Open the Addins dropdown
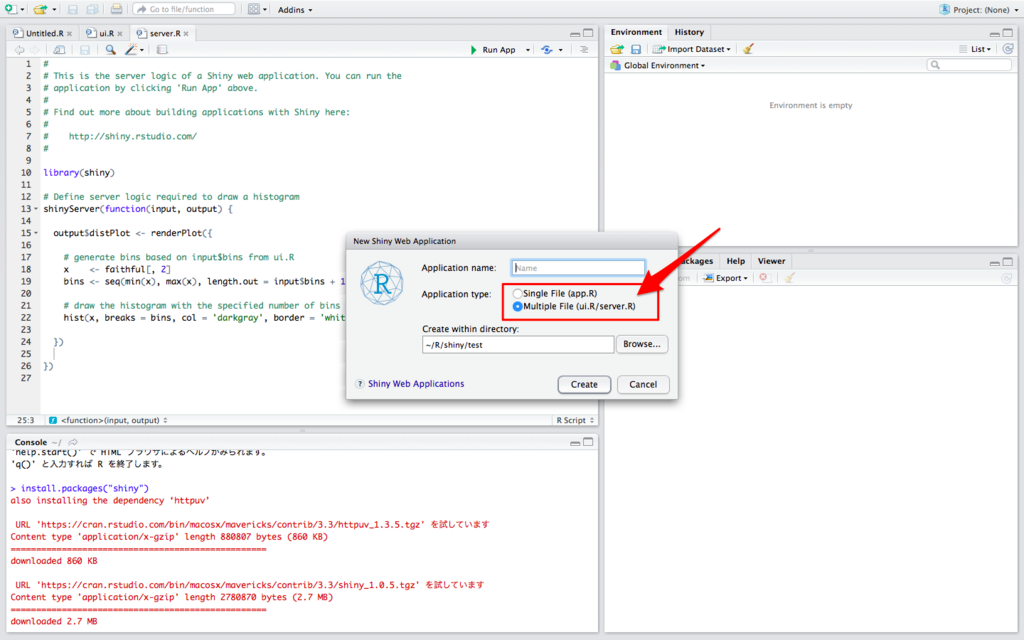This screenshot has height=640, width=1024. coord(295,10)
